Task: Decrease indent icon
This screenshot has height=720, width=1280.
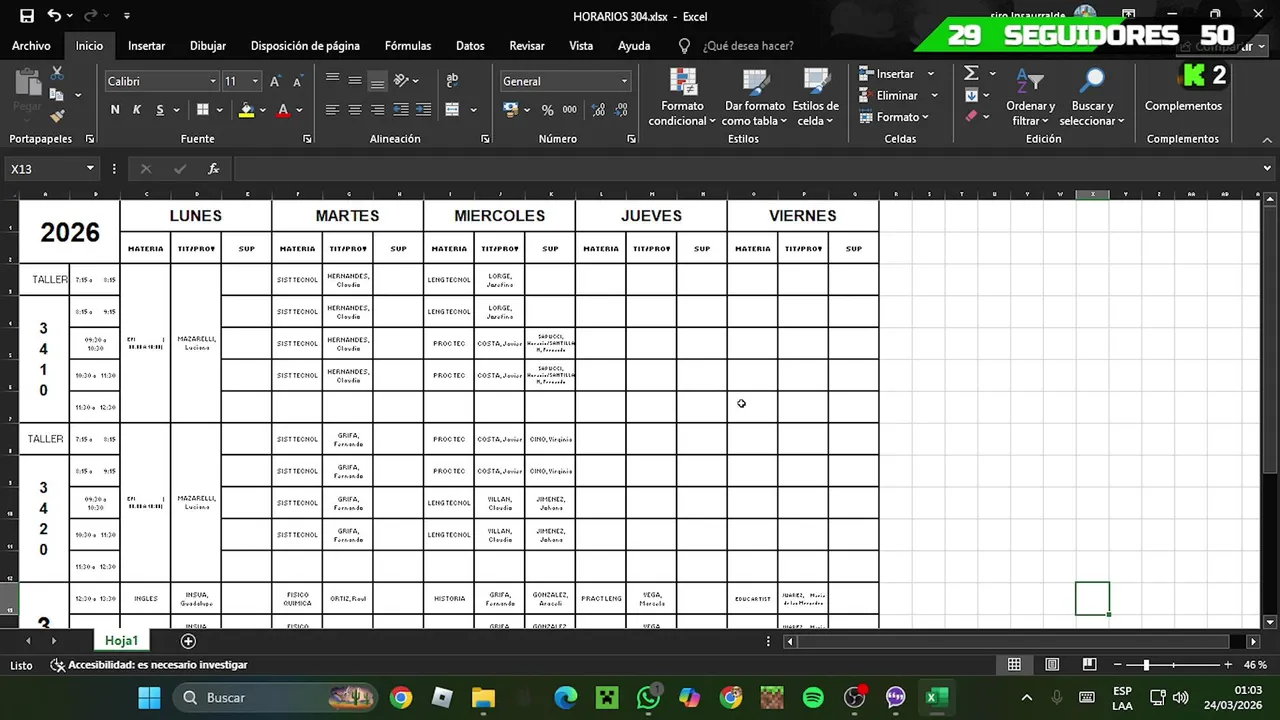Action: (401, 110)
